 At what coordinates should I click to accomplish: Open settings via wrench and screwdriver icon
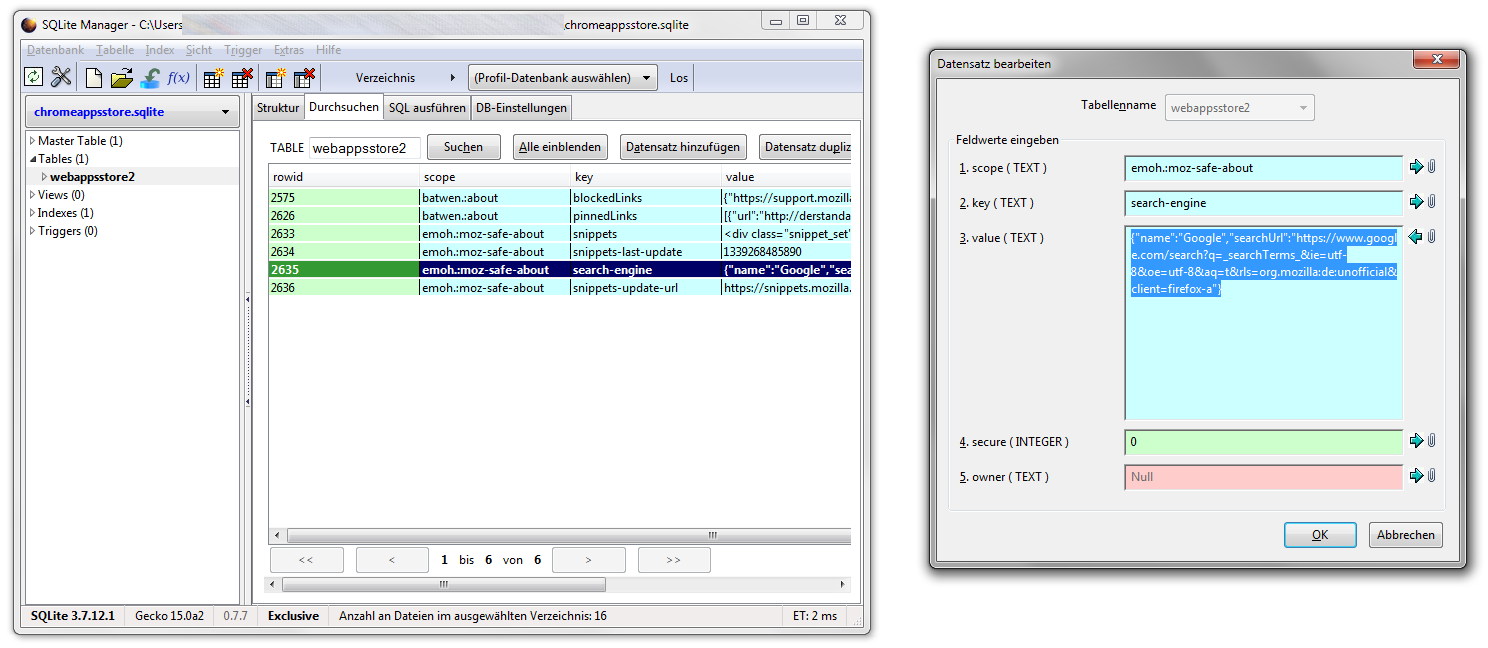[61, 77]
